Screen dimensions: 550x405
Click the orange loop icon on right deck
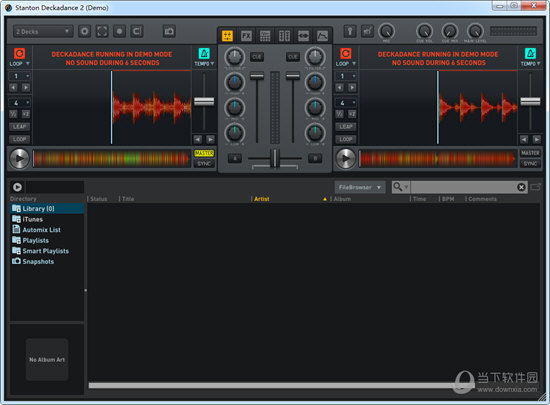coord(346,53)
